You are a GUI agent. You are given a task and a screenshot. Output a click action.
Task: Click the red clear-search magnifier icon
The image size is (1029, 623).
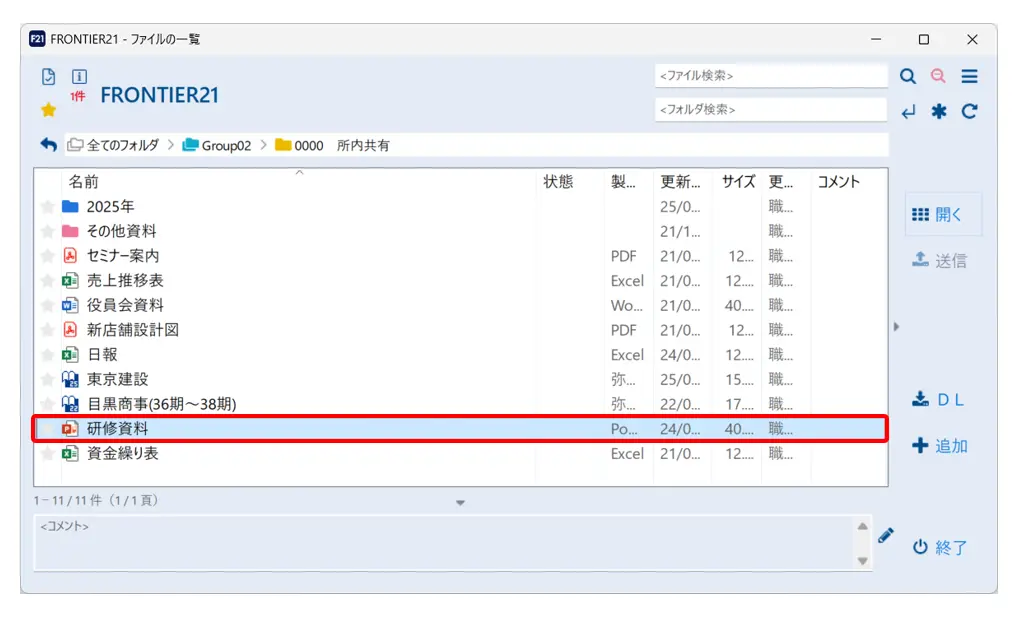point(938,77)
